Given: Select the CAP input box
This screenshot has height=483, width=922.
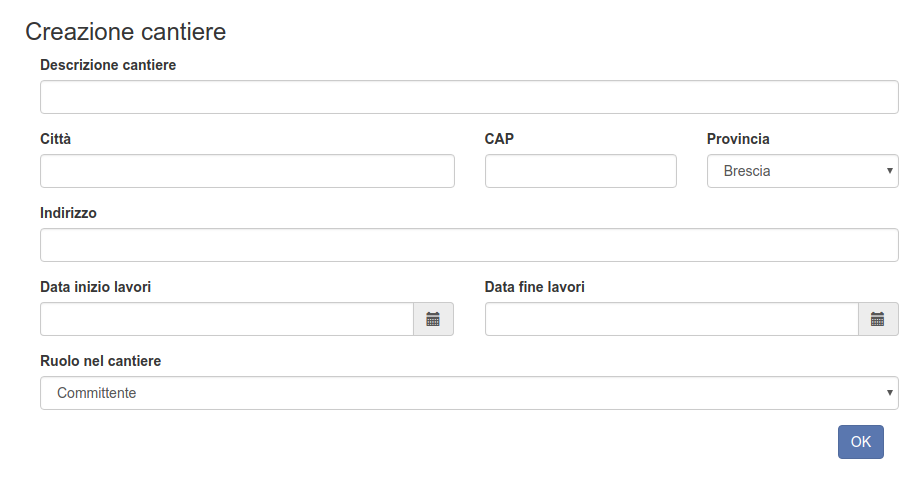Looking at the screenshot, I should 581,171.
